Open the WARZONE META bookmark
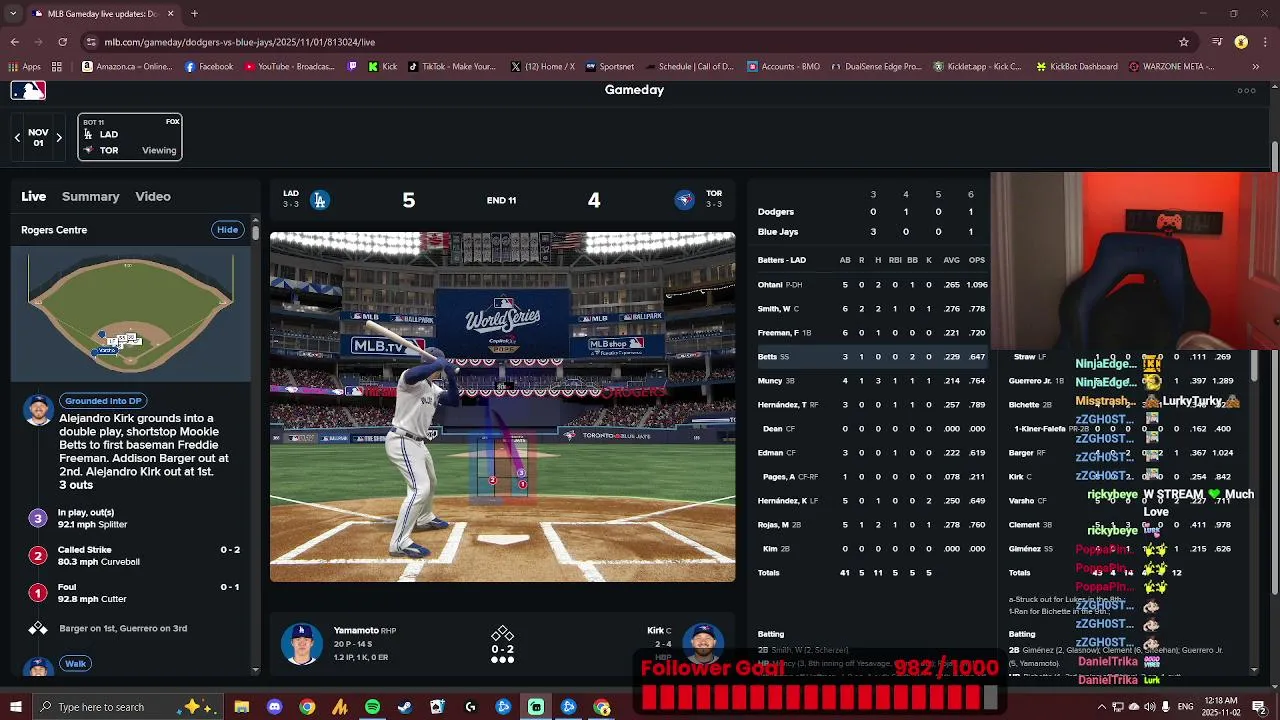1280x720 pixels. 1171,67
